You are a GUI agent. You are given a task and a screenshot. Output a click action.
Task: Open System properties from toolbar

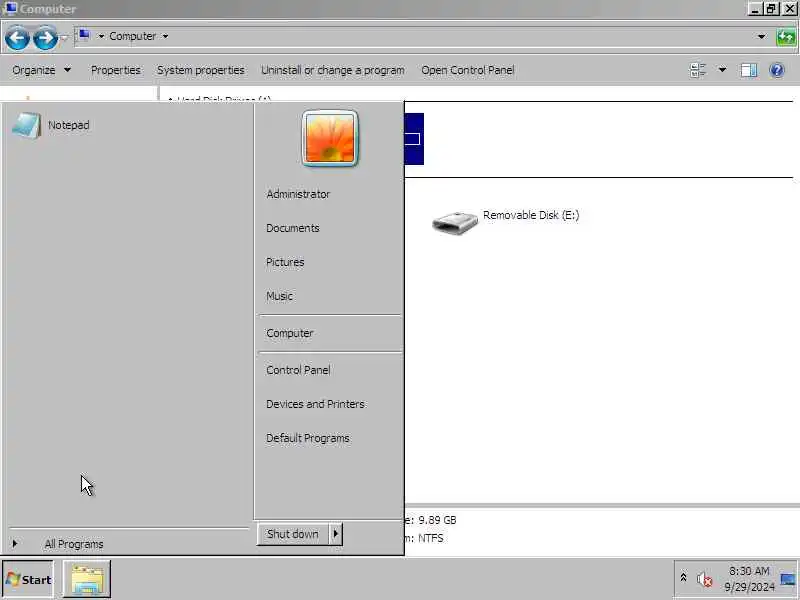point(201,70)
